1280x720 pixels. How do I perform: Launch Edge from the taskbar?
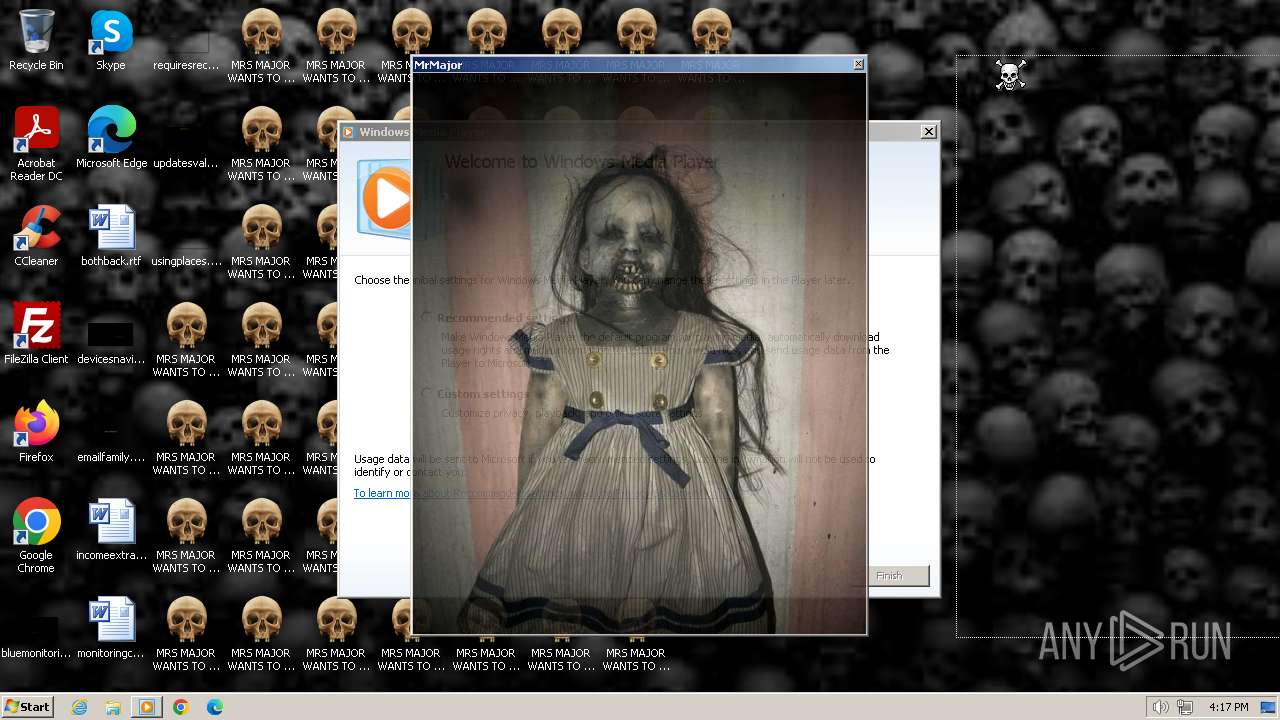tap(215, 707)
